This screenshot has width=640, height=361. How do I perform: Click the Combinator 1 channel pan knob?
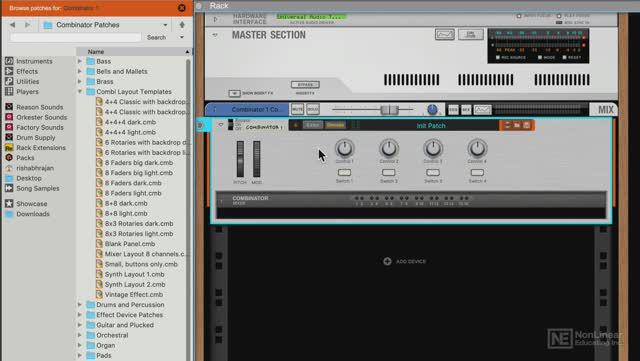click(432, 109)
